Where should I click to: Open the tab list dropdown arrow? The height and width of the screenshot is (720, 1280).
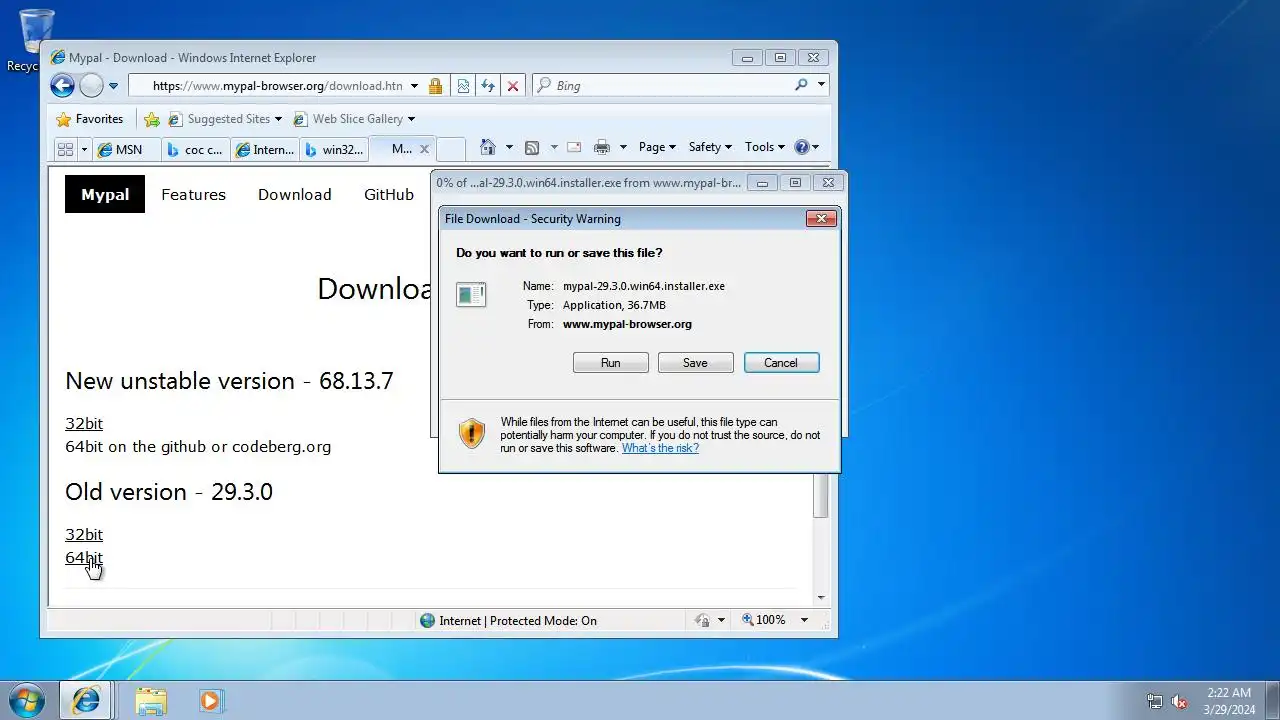[x=84, y=149]
